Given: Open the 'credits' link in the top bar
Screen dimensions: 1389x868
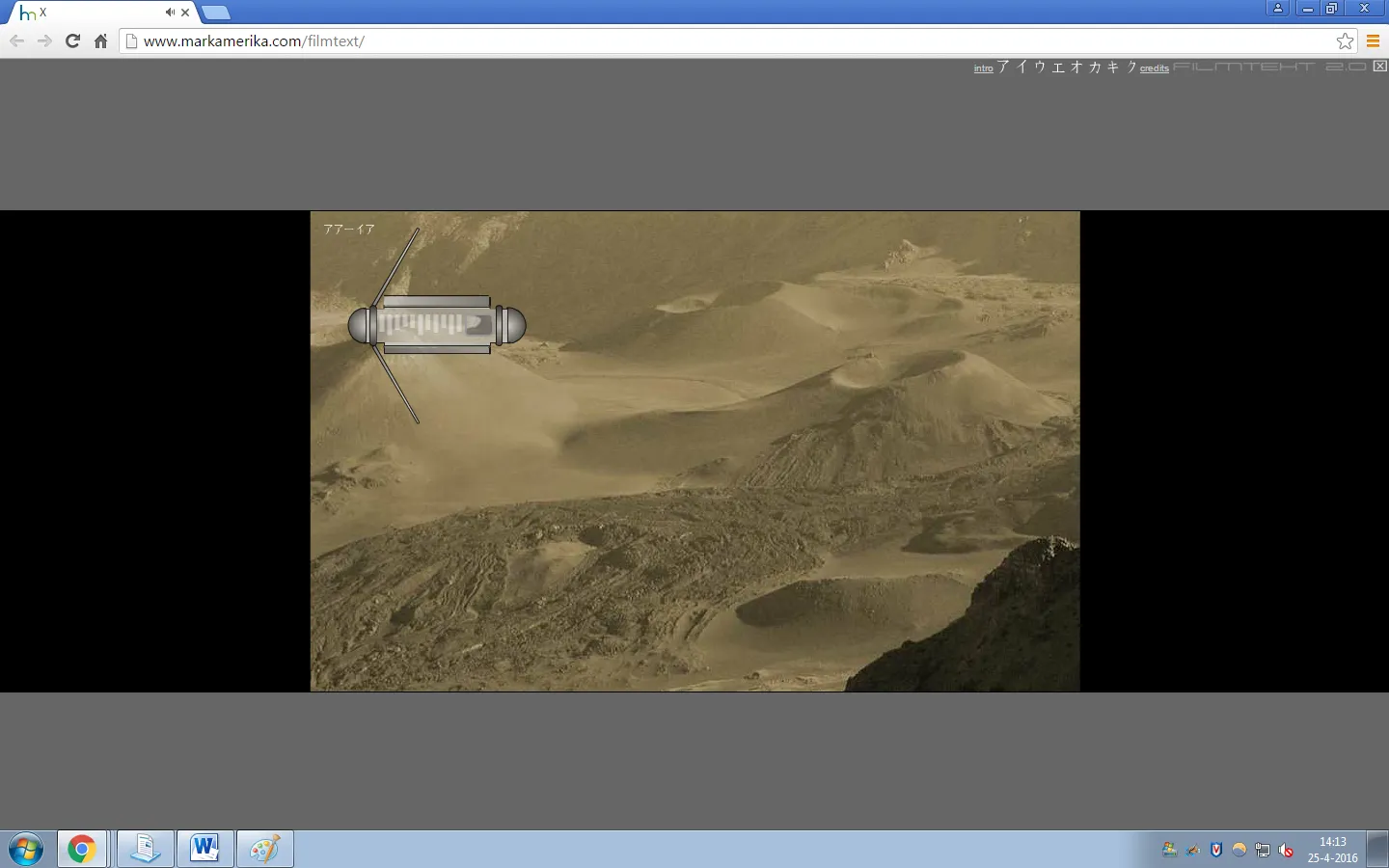Looking at the screenshot, I should [x=1154, y=68].
